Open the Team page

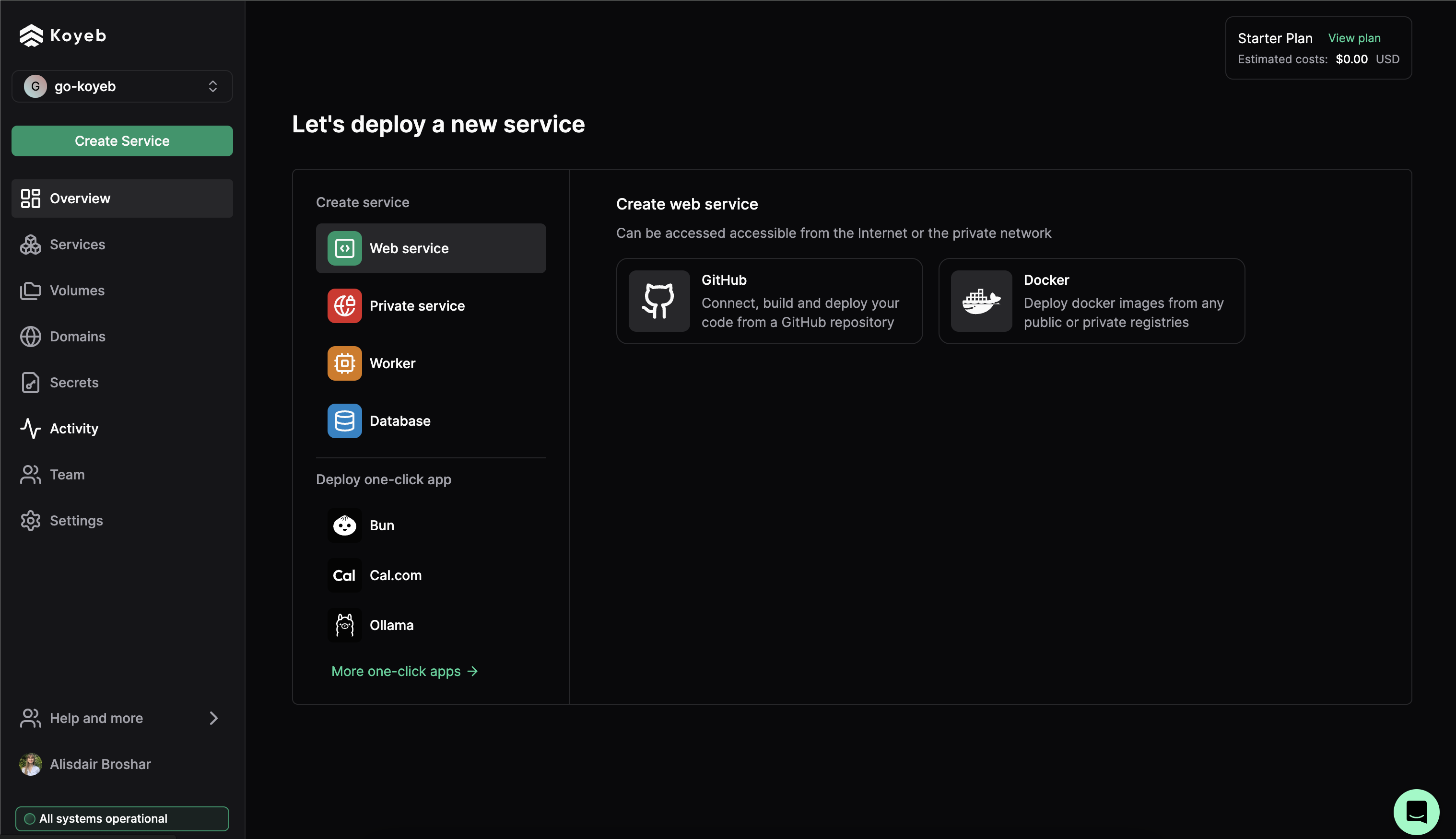pos(122,475)
